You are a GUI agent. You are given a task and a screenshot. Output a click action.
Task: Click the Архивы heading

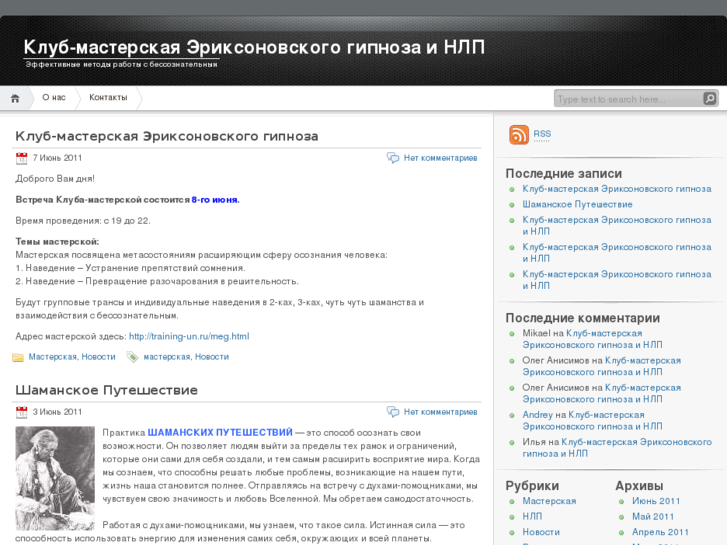(639, 486)
